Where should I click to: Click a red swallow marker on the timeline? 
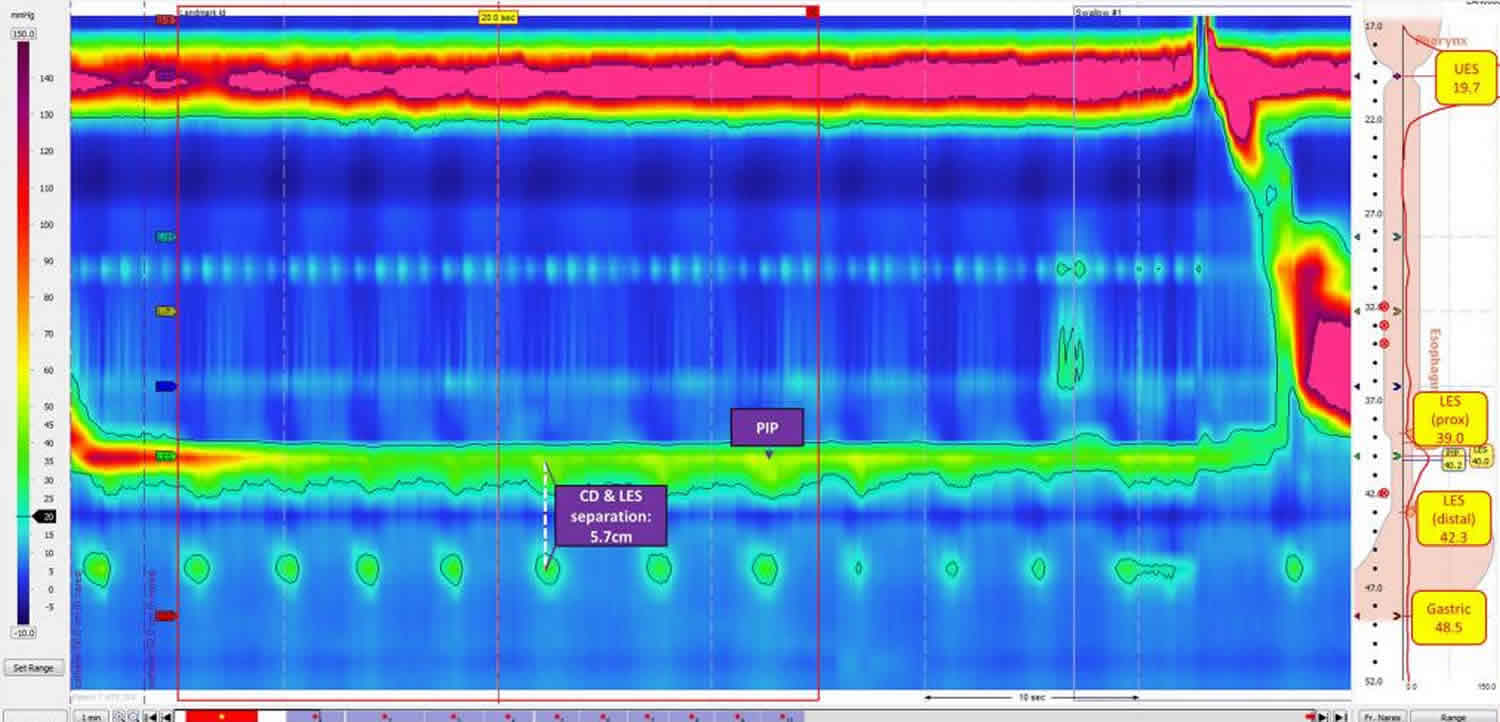385,716
